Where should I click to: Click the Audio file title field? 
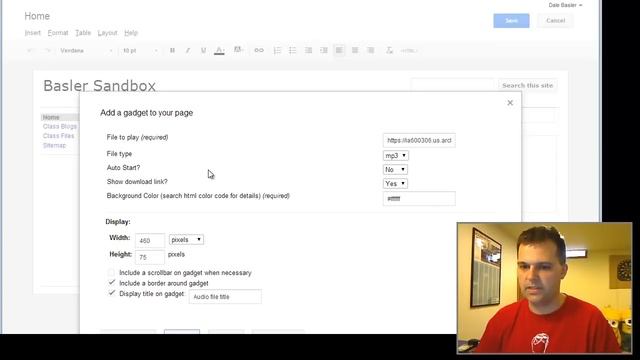click(x=225, y=297)
